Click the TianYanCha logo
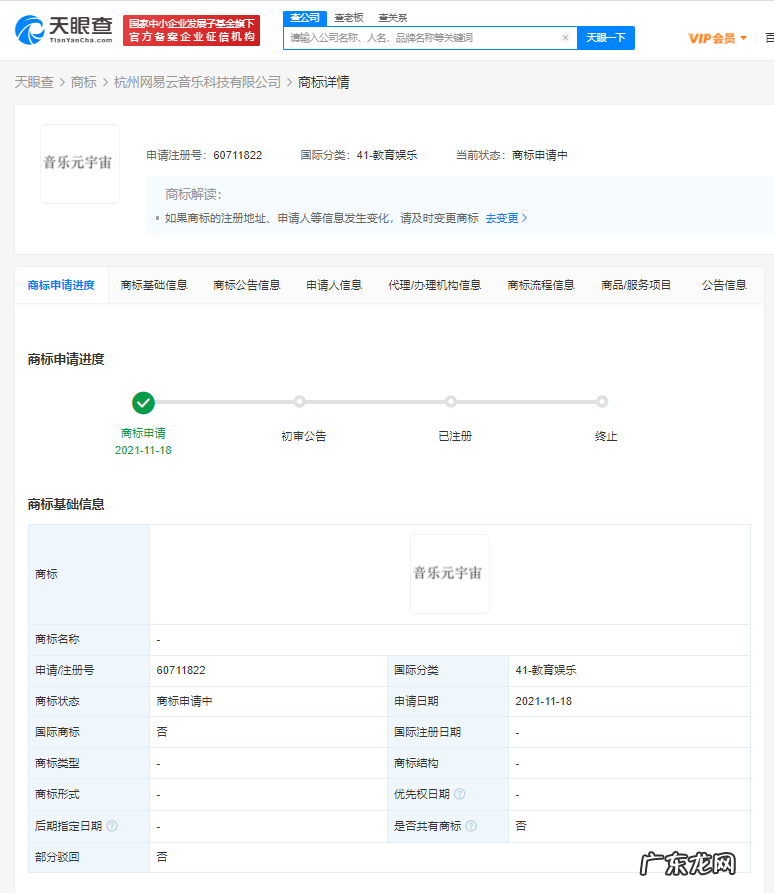Viewport: 774px width, 893px height. tap(64, 30)
